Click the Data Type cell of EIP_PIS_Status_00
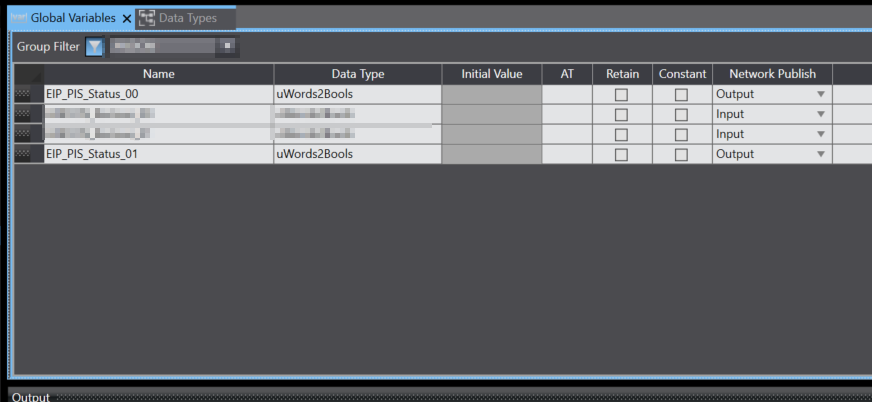Image resolution: width=872 pixels, height=402 pixels. (357, 94)
